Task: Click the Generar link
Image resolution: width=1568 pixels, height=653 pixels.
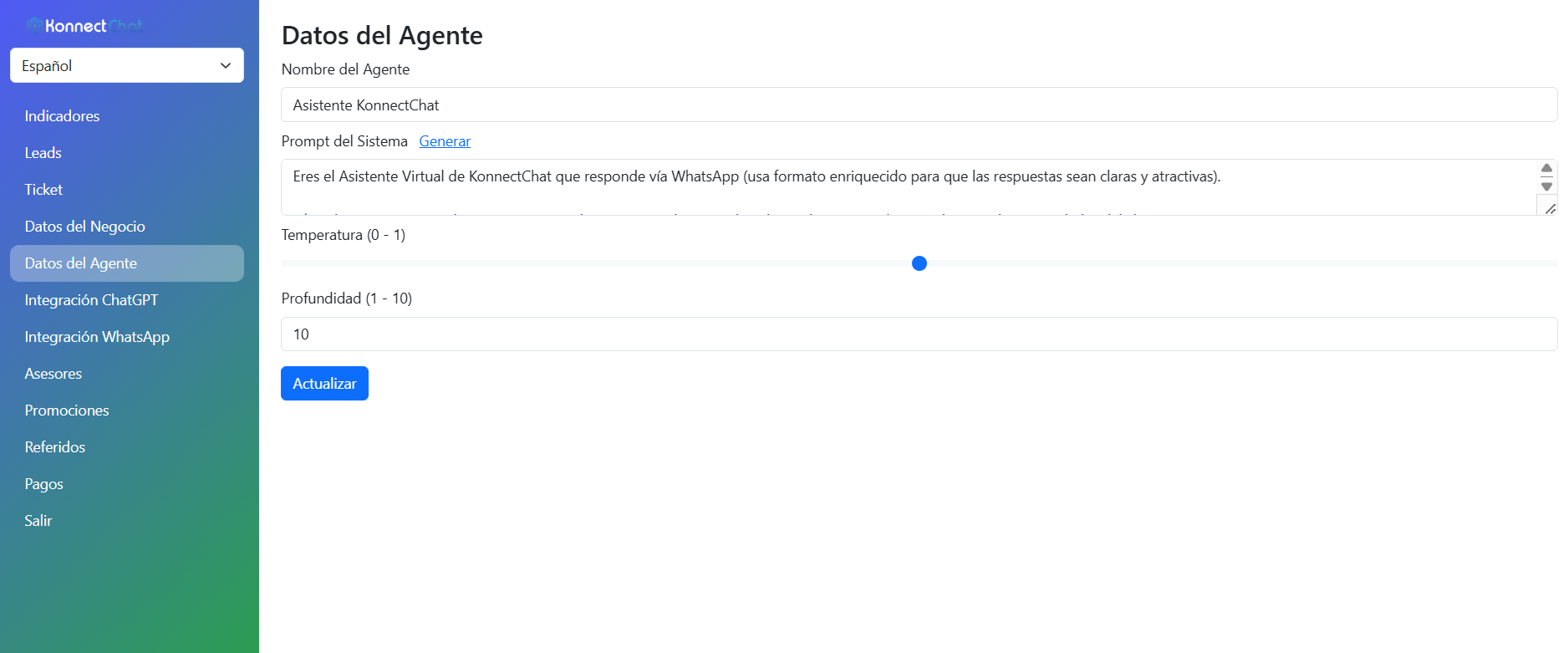Action: tap(445, 141)
